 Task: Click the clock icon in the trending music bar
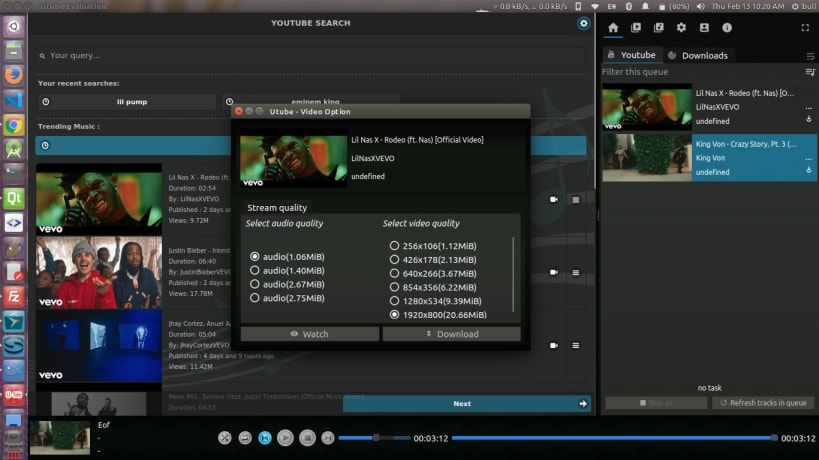[x=45, y=146]
